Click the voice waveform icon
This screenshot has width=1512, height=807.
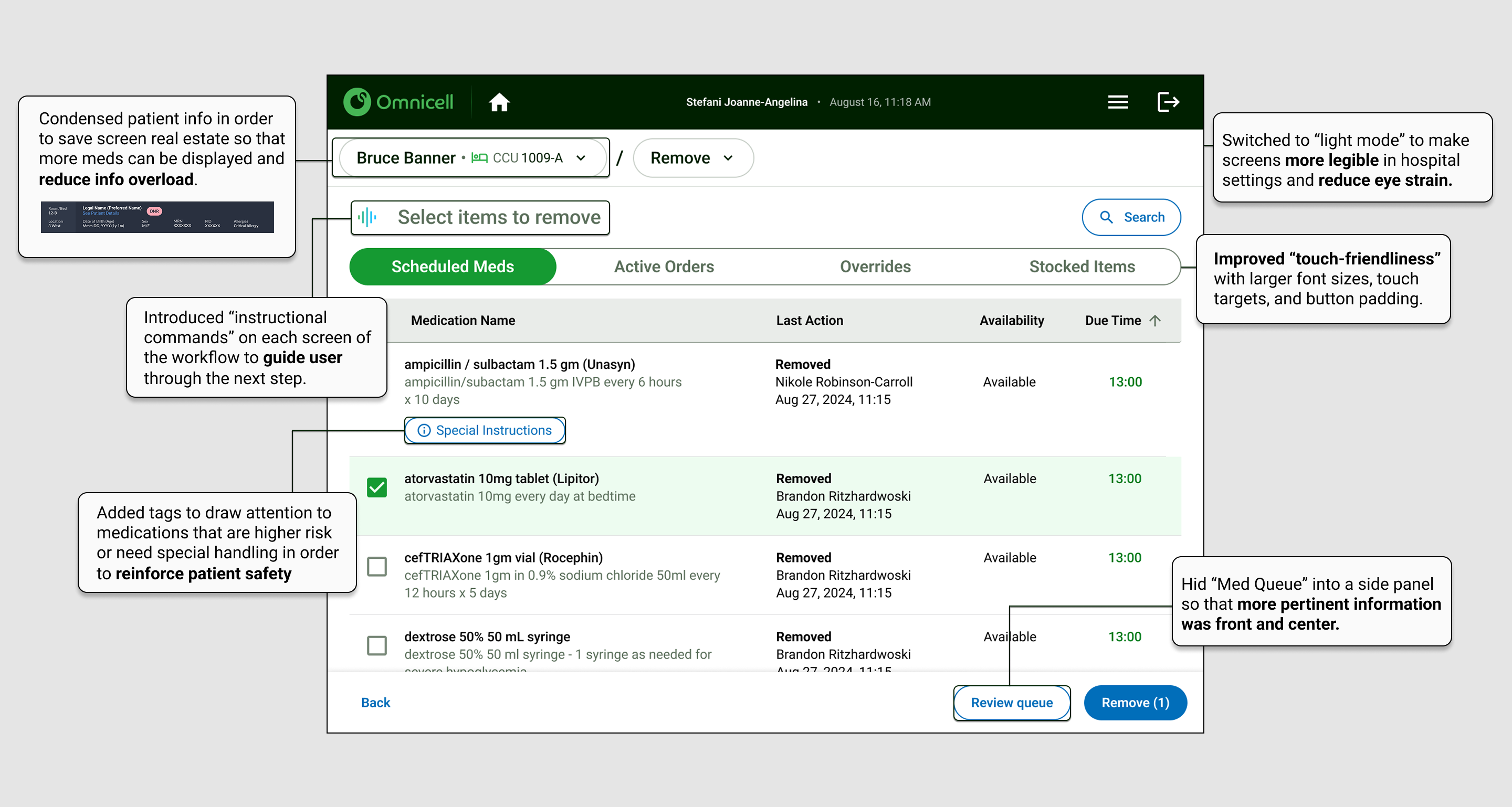coord(367,217)
